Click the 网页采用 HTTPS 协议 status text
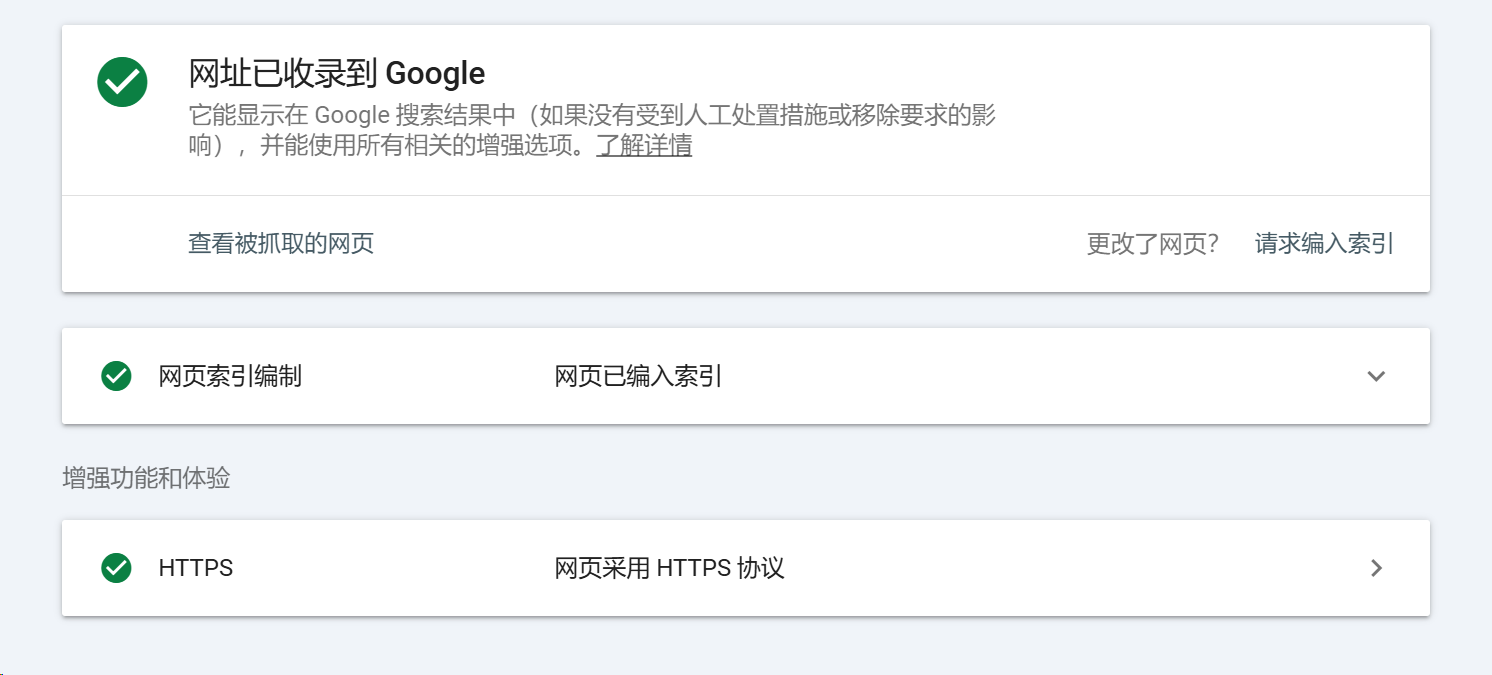The image size is (1492, 675). tap(670, 568)
